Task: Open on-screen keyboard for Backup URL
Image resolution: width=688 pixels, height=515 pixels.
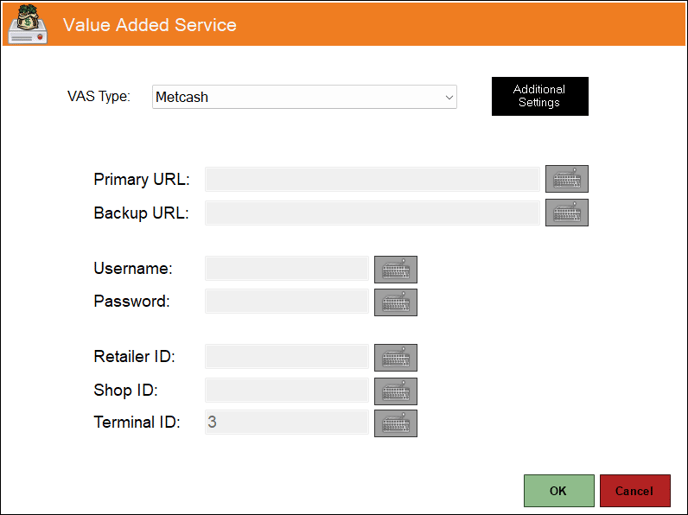Action: (x=566, y=213)
